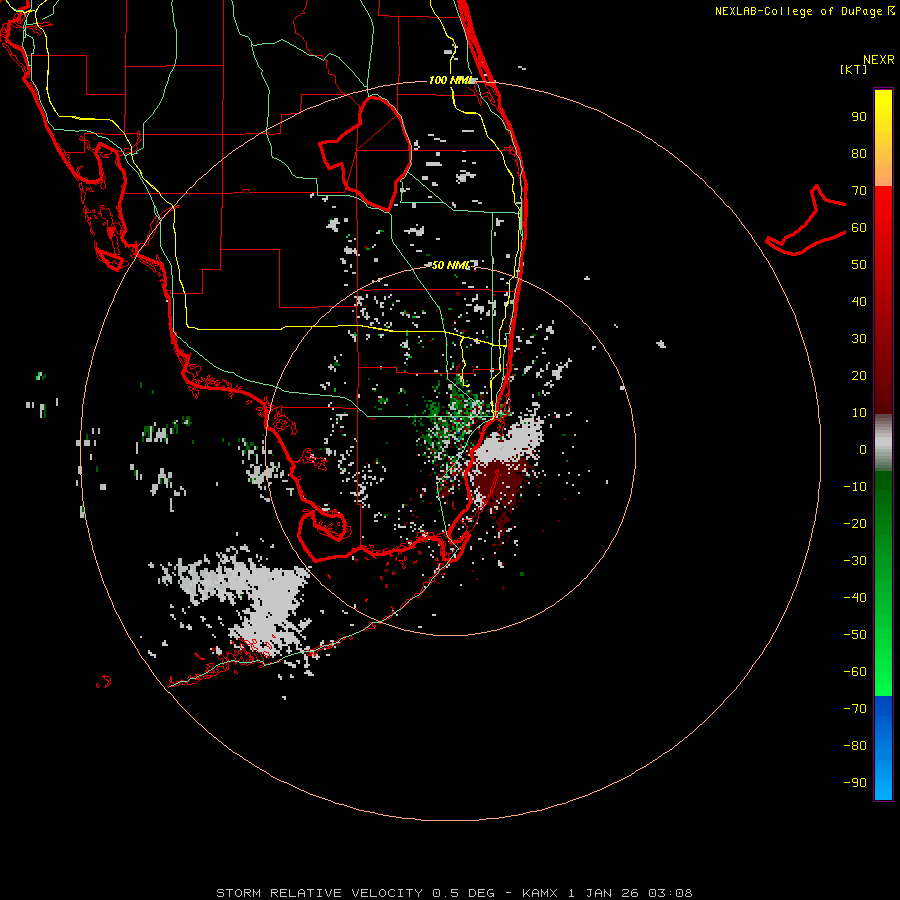Select the -30 value on the velocity scale
The image size is (900, 900).
tap(855, 561)
